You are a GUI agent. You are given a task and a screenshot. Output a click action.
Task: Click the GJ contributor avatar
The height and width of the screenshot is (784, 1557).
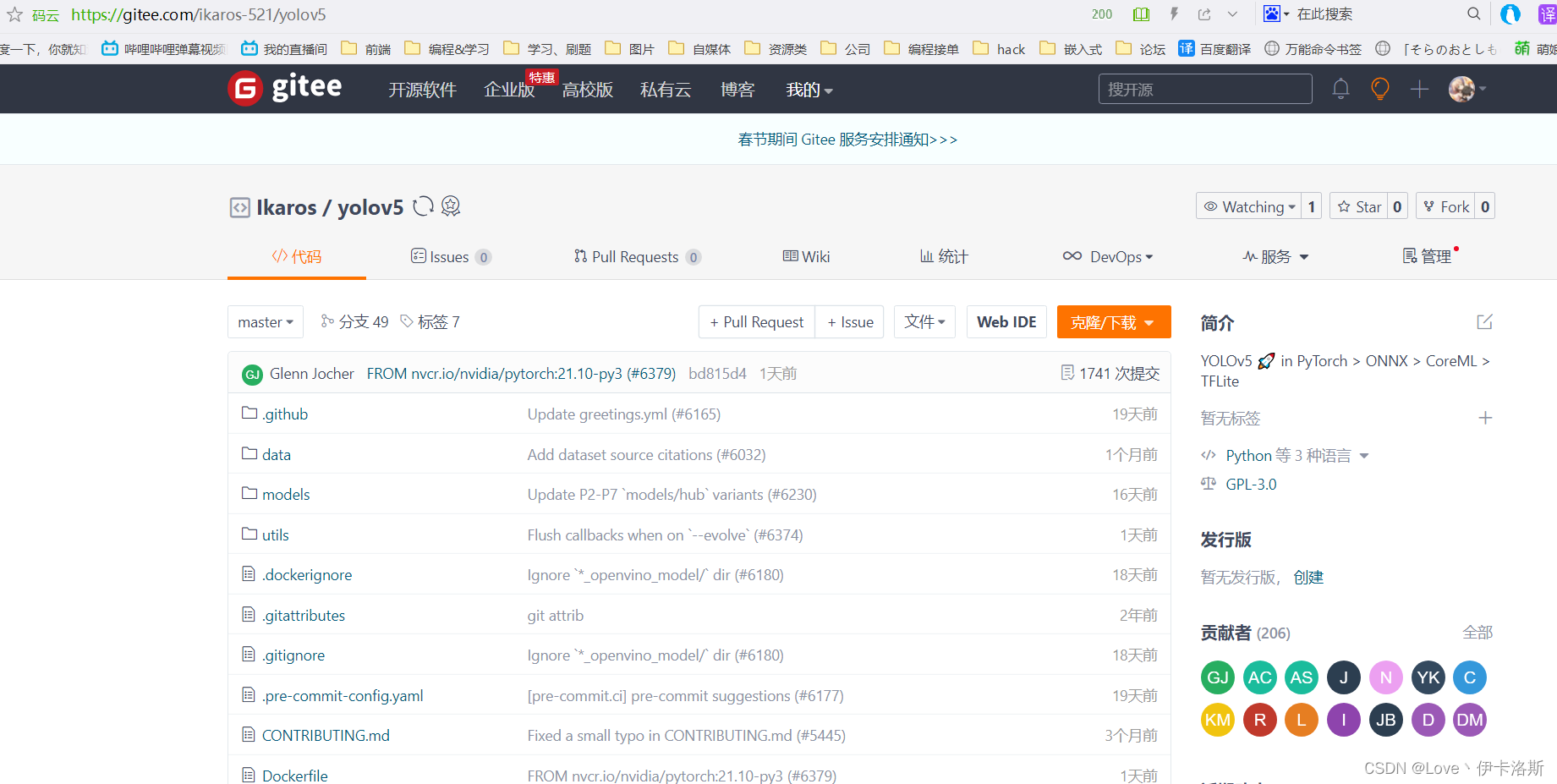[x=1218, y=677]
